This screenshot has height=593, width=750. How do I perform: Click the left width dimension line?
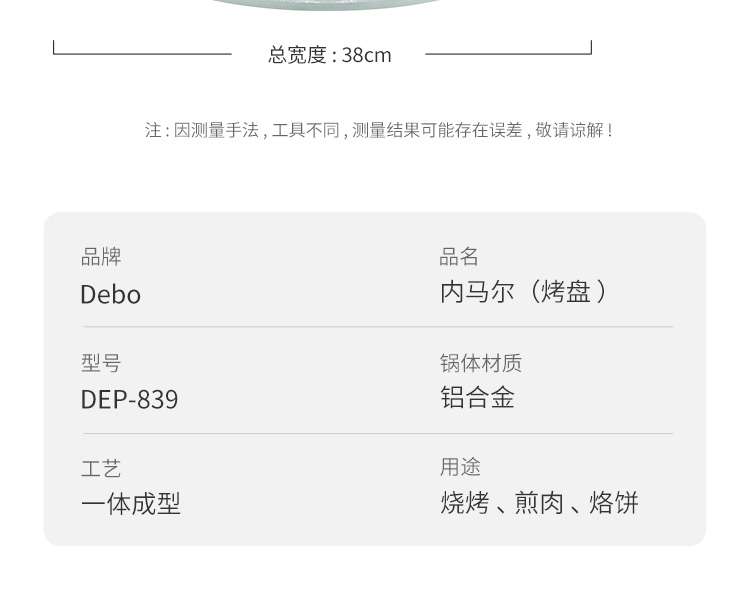142,53
